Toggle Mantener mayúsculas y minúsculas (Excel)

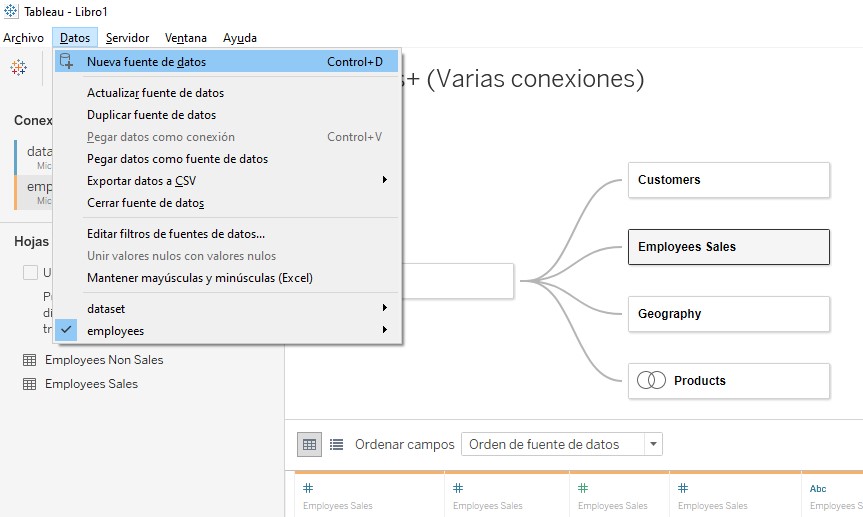pyautogui.click(x=227, y=278)
